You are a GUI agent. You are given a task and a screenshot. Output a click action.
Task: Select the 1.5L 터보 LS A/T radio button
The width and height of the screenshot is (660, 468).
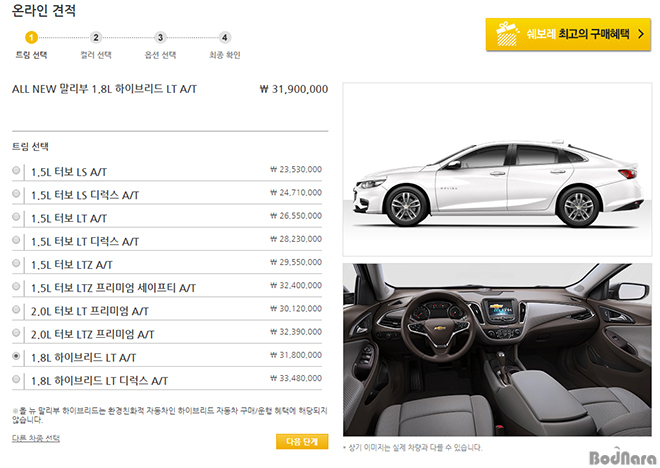pos(16,170)
